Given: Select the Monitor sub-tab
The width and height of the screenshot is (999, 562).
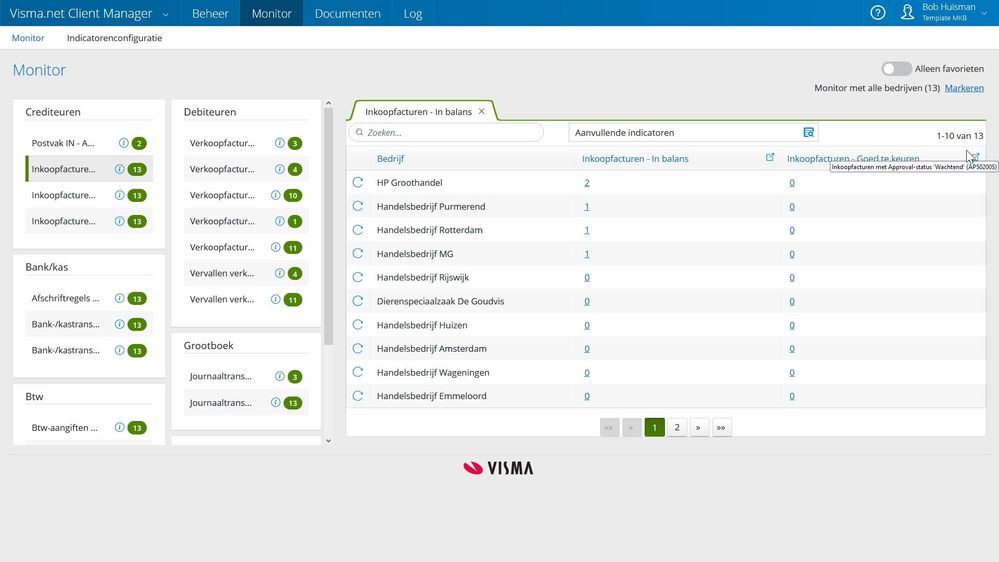Looking at the screenshot, I should point(28,38).
